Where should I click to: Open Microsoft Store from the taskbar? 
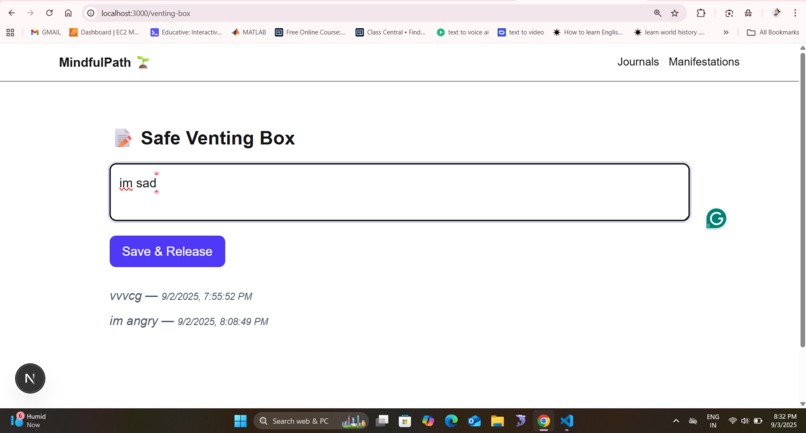click(405, 421)
